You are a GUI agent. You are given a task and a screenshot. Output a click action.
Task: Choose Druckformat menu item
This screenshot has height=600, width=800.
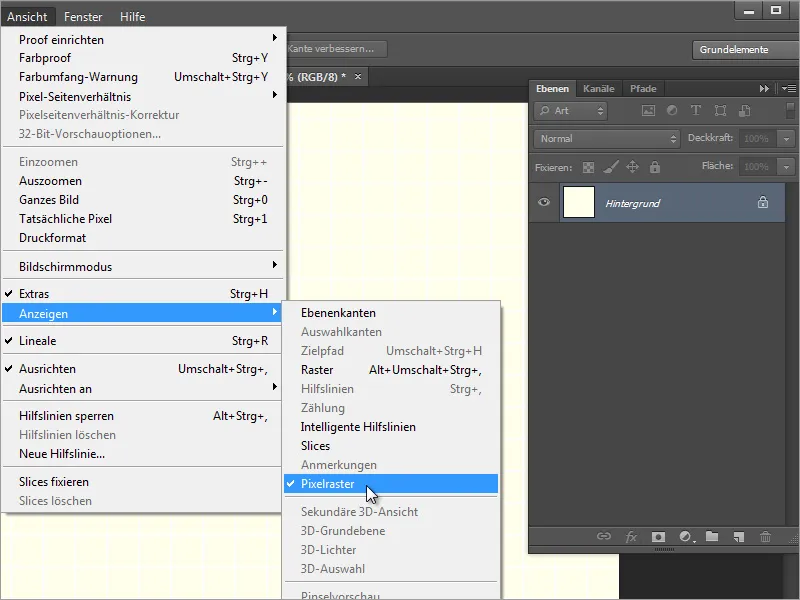click(x=143, y=238)
